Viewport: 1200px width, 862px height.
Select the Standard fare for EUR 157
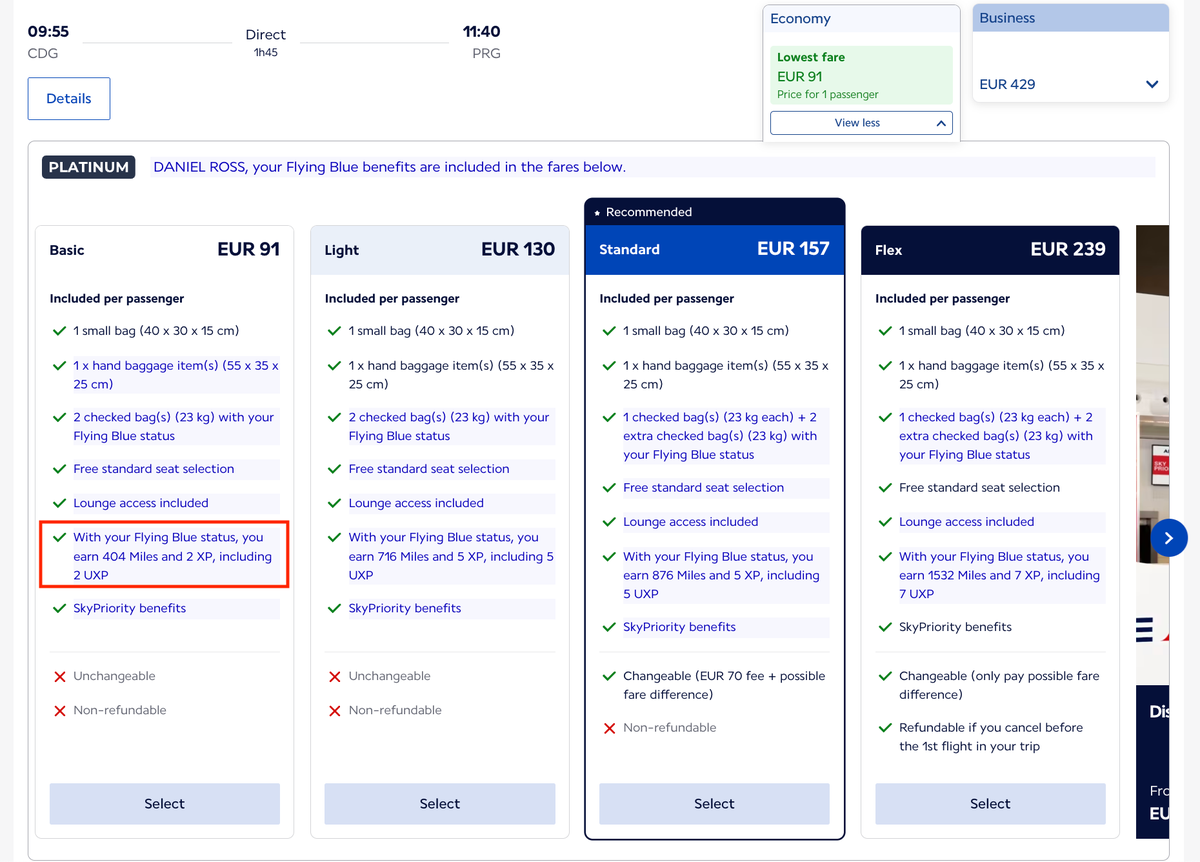714,803
